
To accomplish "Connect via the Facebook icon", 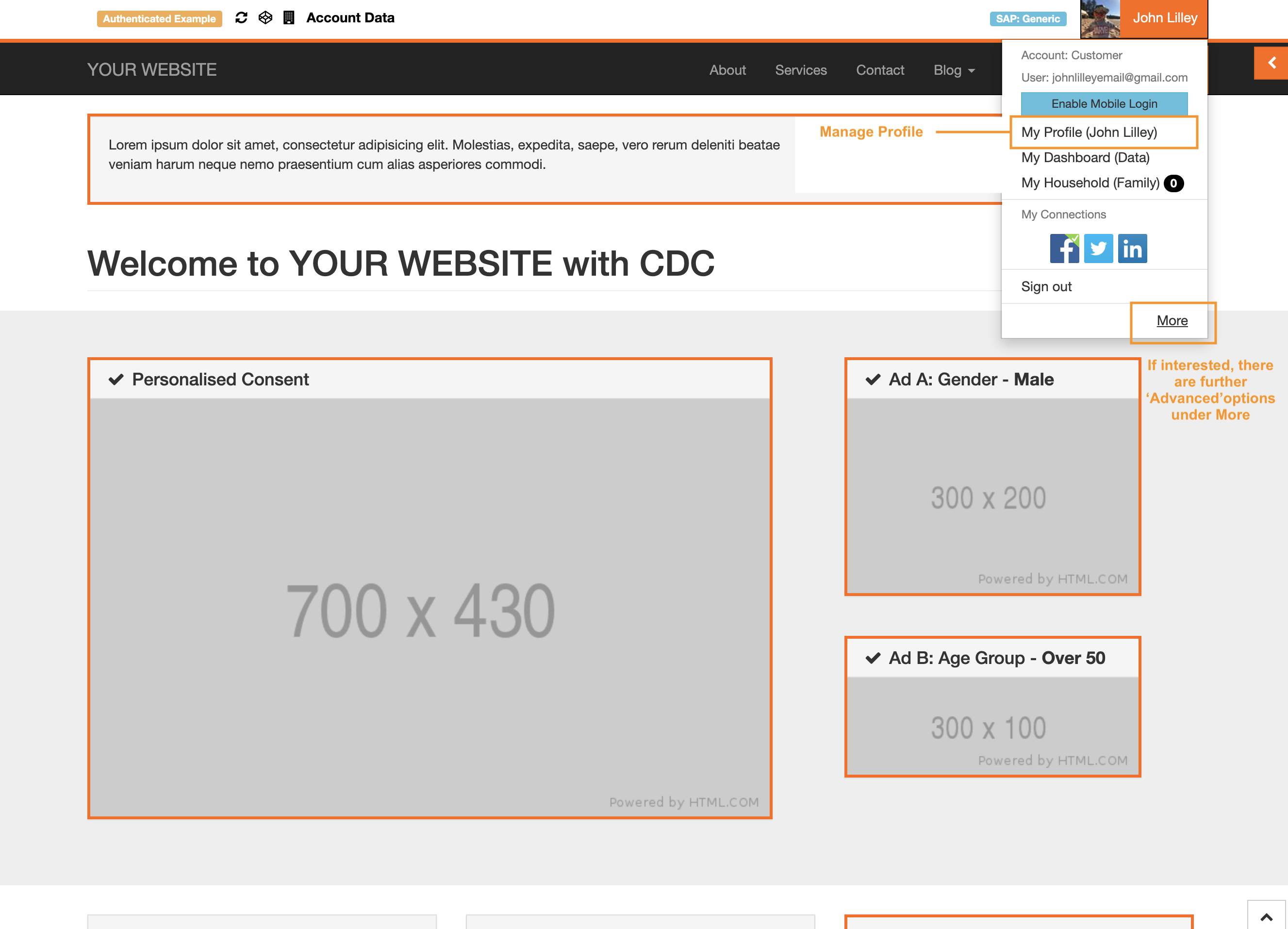I will [1064, 249].
